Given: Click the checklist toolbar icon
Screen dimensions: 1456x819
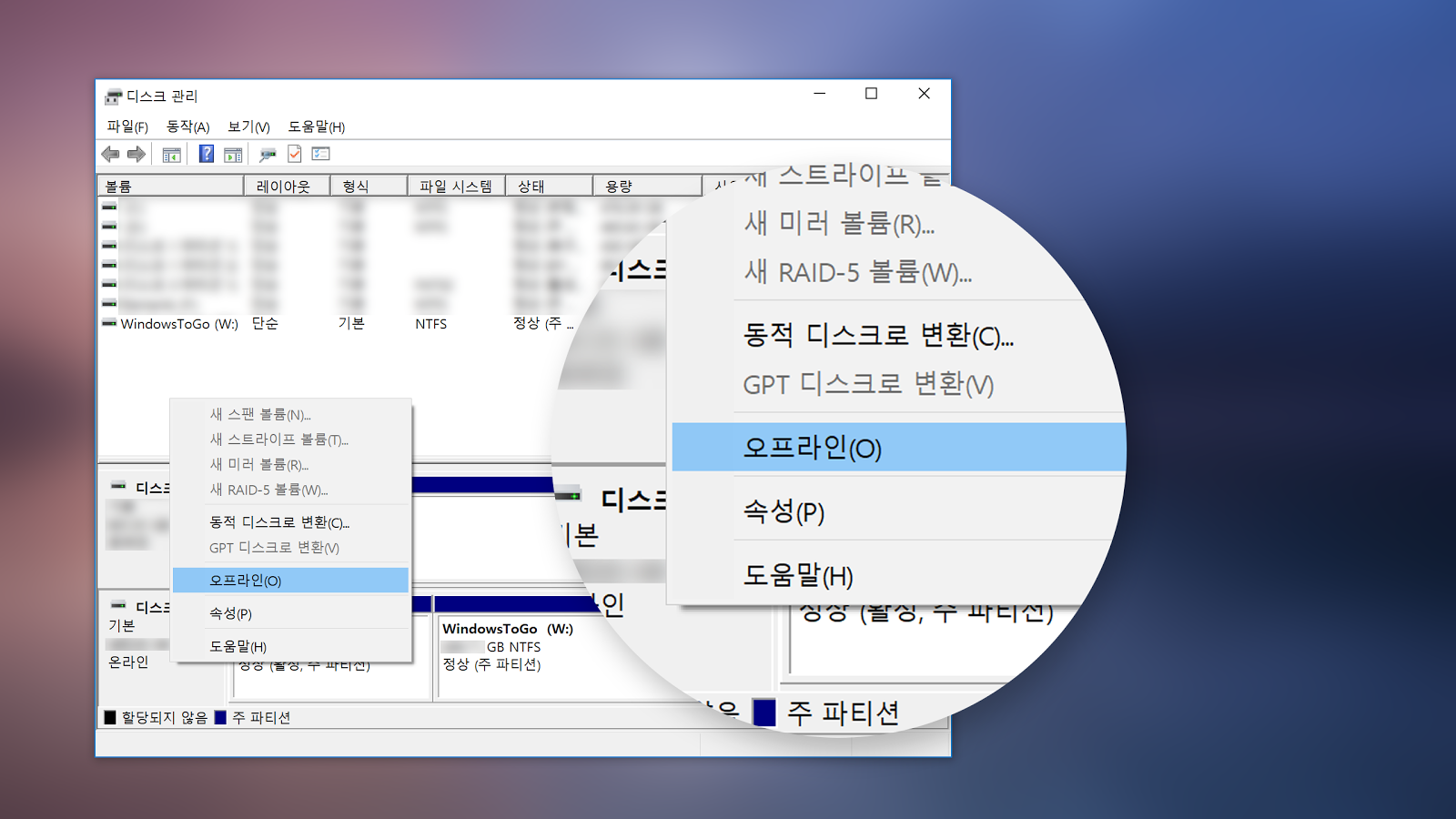Looking at the screenshot, I should pyautogui.click(x=319, y=154).
